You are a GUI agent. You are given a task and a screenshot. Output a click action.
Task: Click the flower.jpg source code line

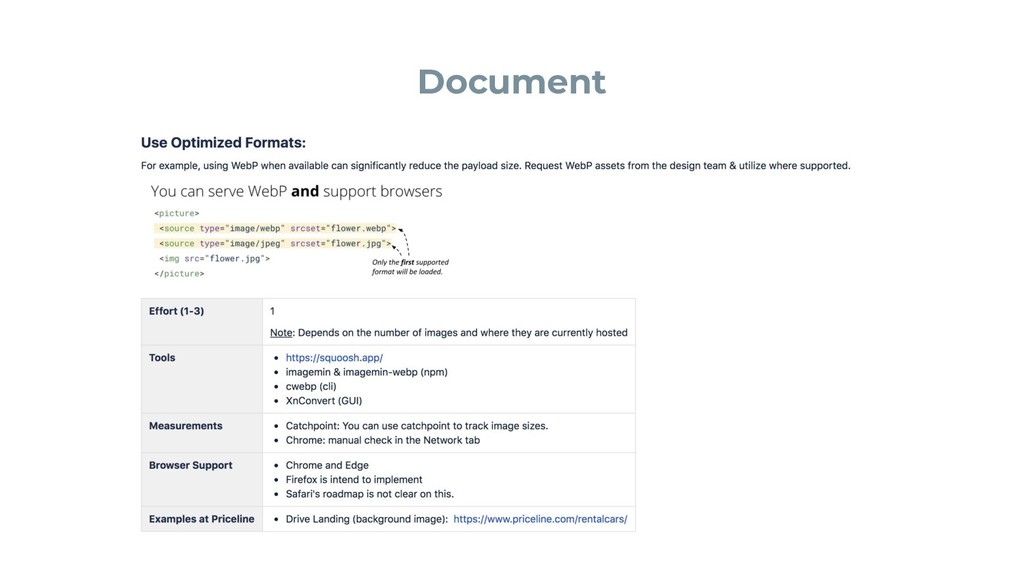click(273, 244)
